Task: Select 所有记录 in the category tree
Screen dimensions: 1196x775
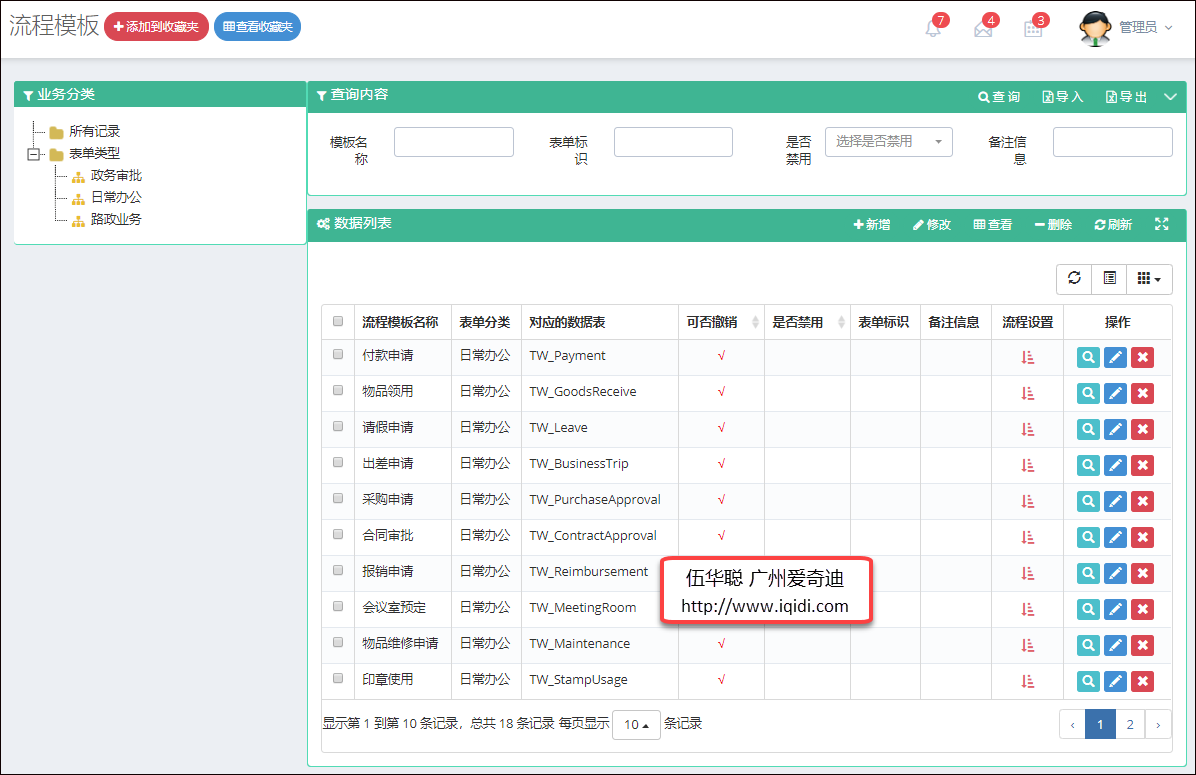Action: 95,131
